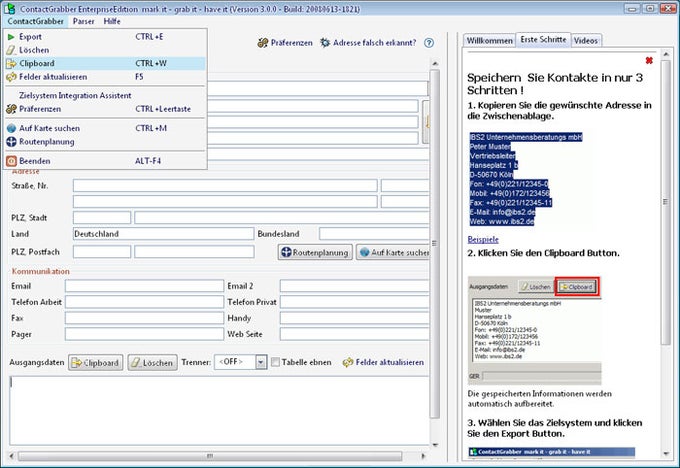Click the Telefon Privat input field
Viewport: 680px width, 468px height.
(355, 302)
